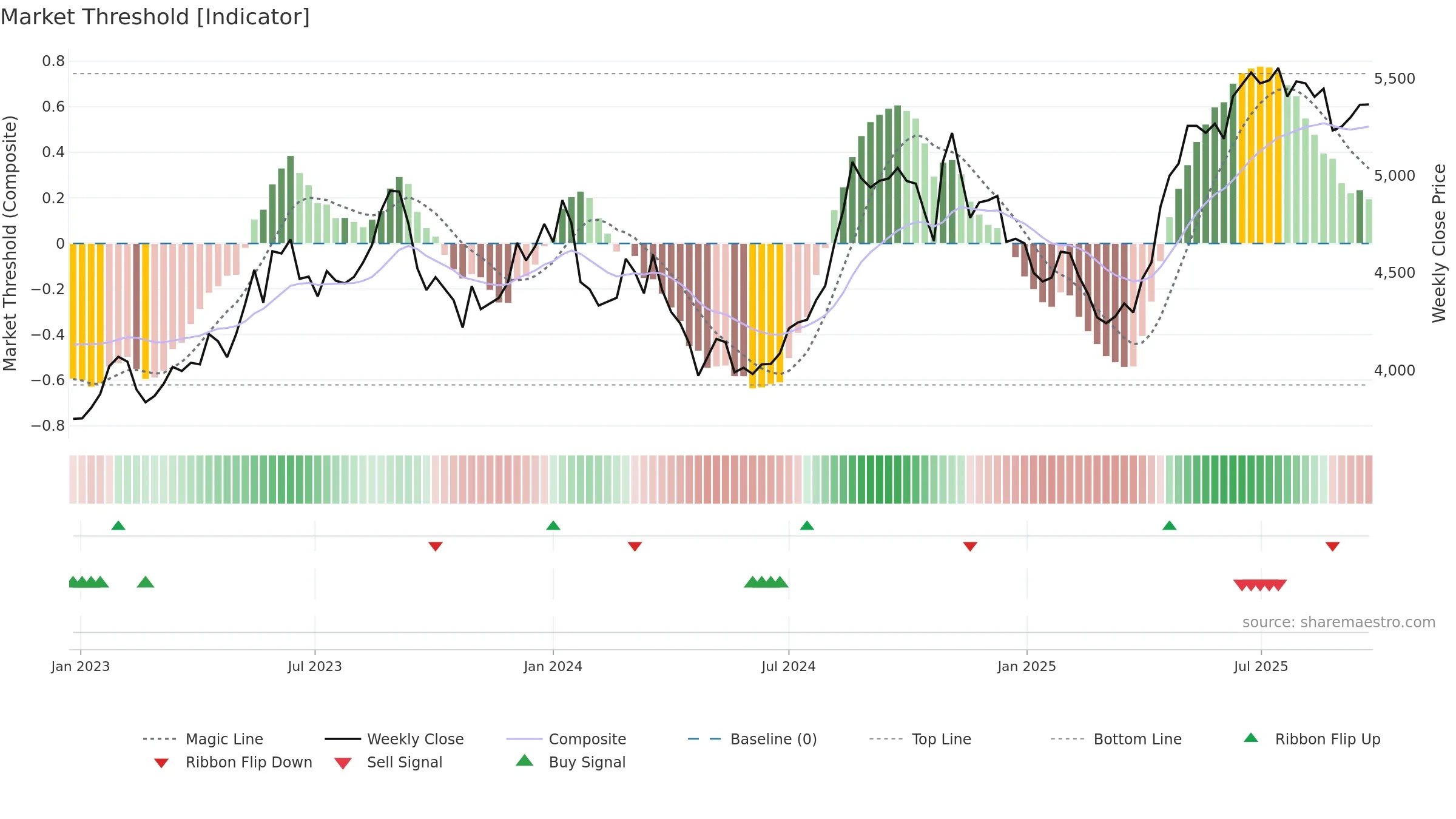Toggle the Bottom Line legend entry
The width and height of the screenshot is (1456, 819).
pyautogui.click(x=1116, y=739)
